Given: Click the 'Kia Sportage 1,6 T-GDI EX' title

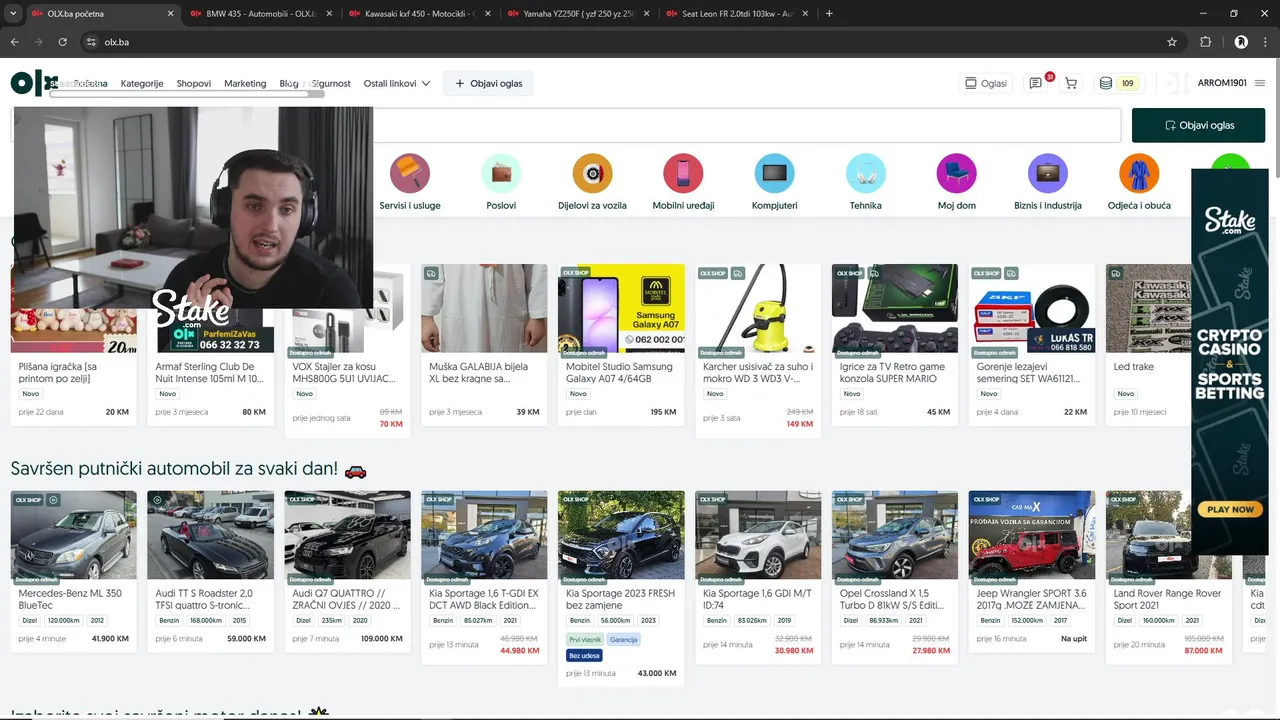Looking at the screenshot, I should (484, 599).
